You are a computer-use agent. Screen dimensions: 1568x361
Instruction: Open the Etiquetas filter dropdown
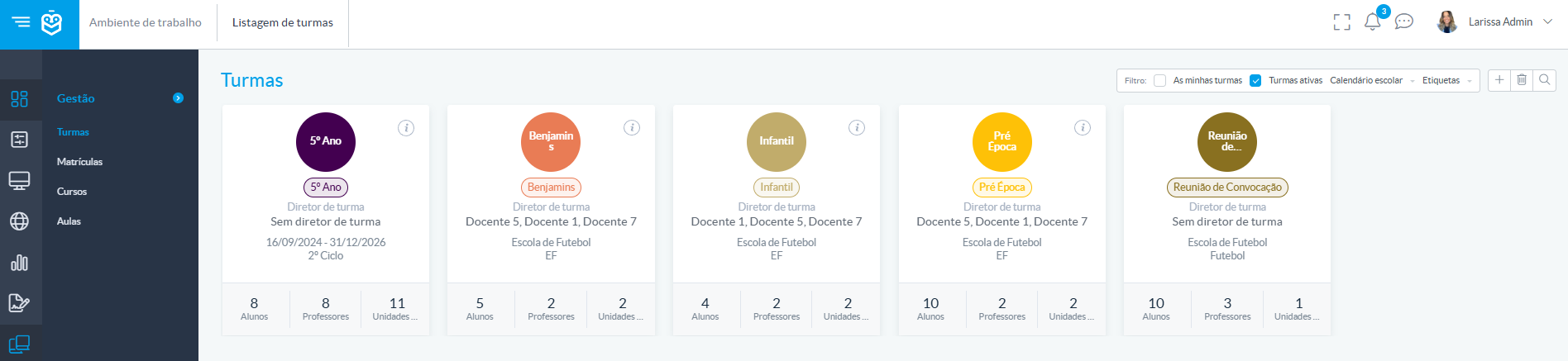point(1446,81)
